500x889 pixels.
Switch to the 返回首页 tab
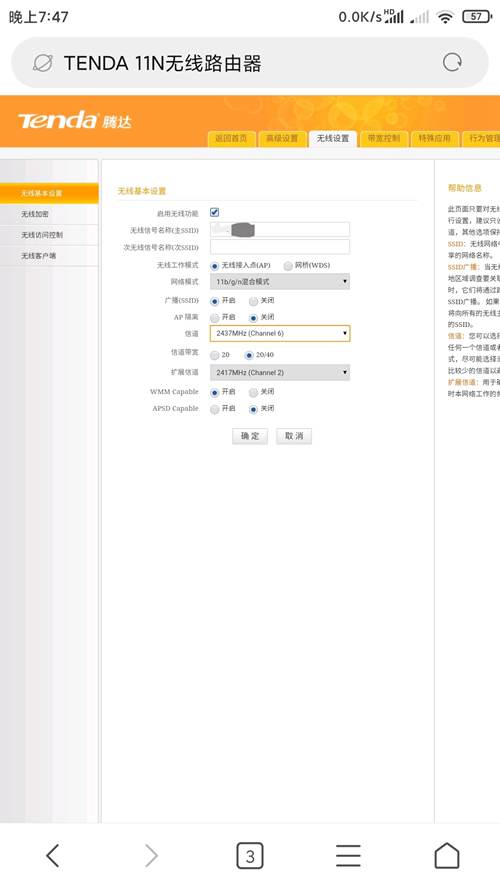pos(231,138)
